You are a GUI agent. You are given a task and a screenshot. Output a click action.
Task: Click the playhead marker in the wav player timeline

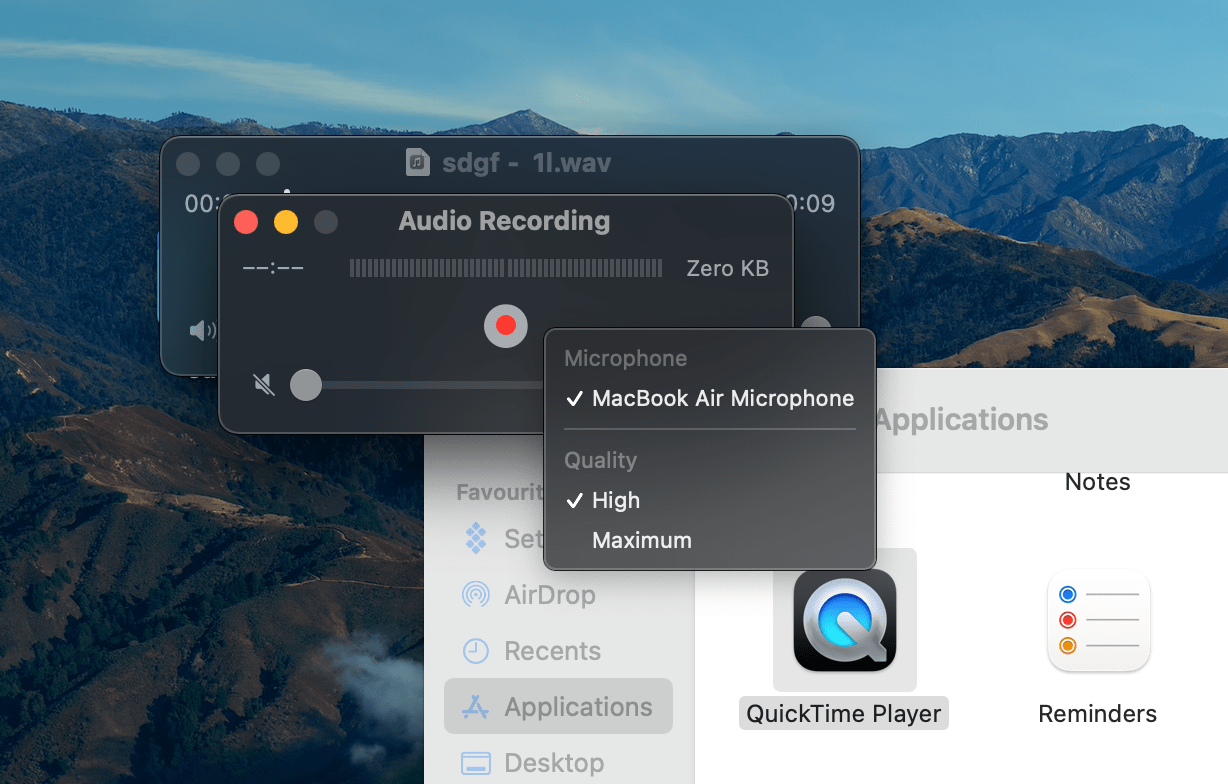click(287, 190)
